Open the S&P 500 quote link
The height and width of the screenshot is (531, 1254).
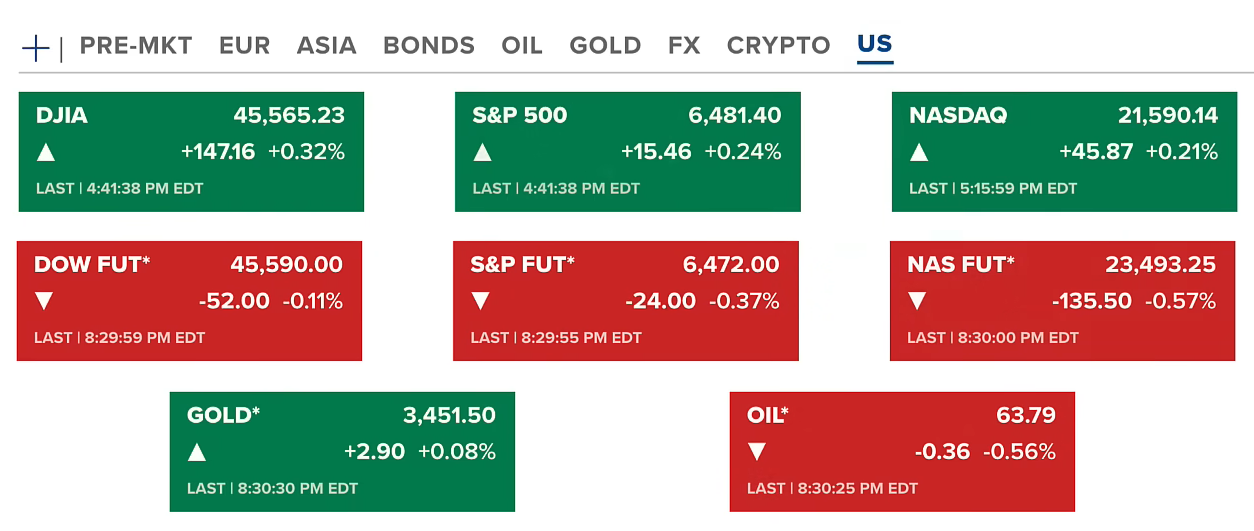click(519, 116)
